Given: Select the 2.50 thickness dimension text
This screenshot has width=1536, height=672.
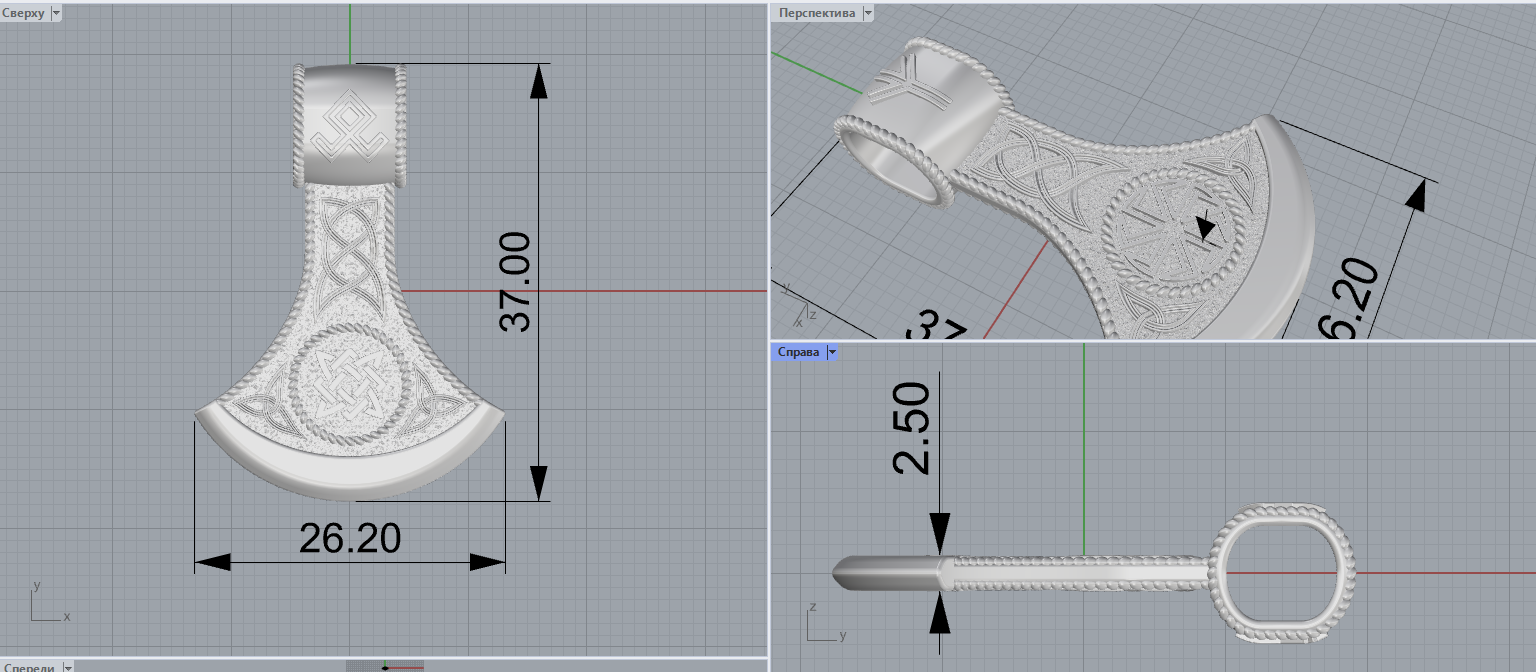Looking at the screenshot, I should [911, 427].
